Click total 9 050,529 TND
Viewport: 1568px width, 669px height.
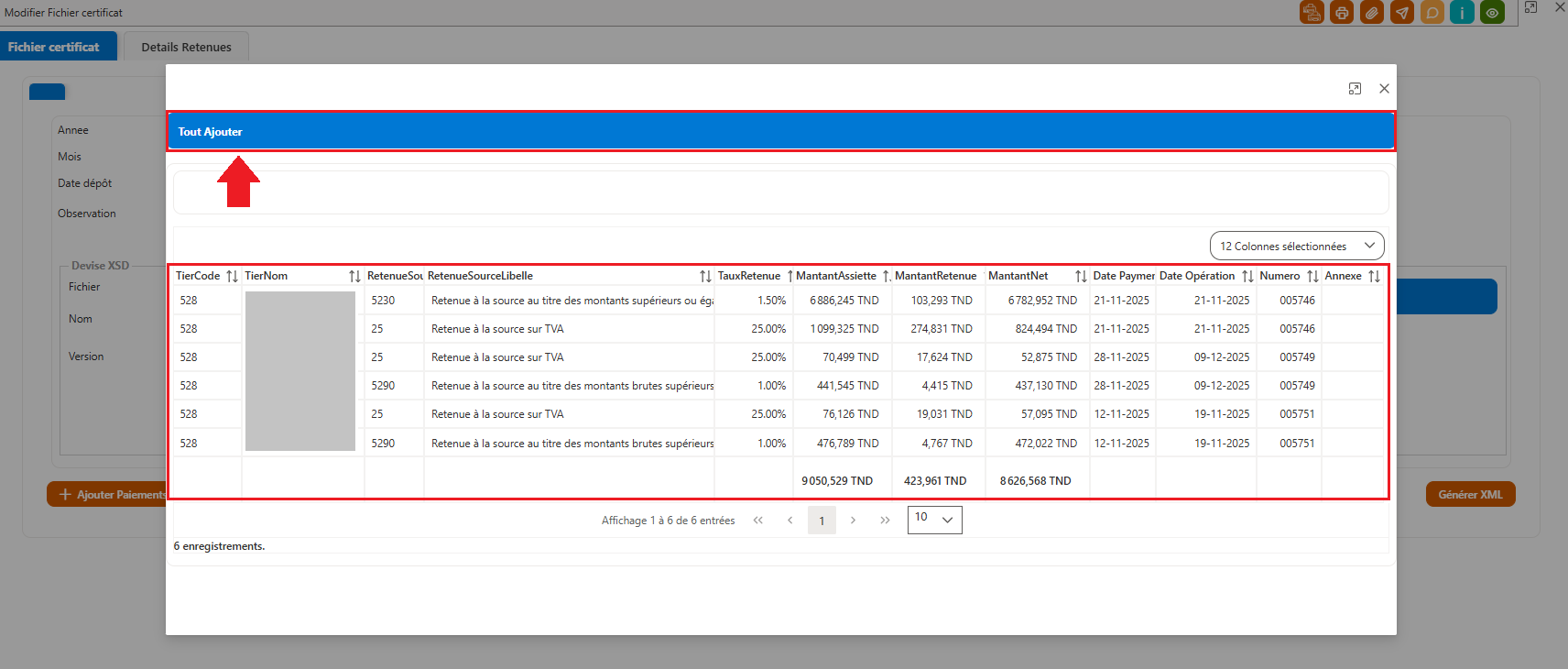837,481
